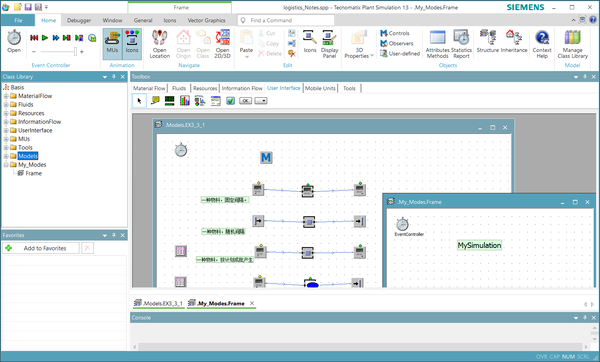Switch to the Debugger ribbon tab
This screenshot has width=600, height=362.
(79, 20)
